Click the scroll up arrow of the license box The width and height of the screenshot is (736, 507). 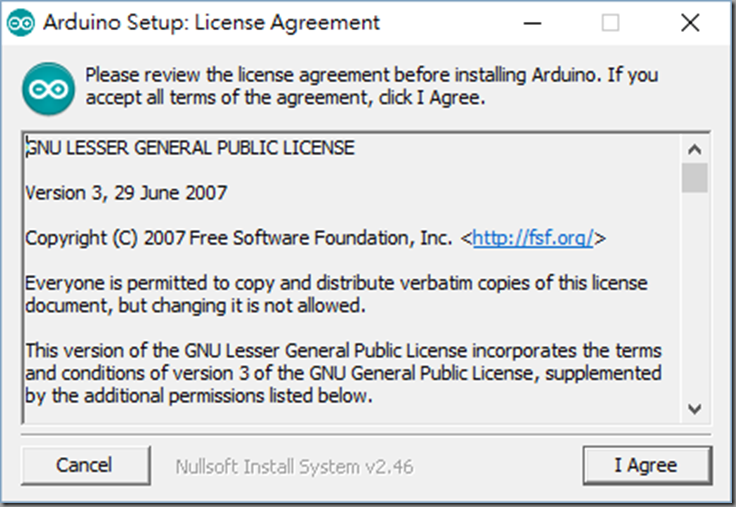[x=695, y=150]
